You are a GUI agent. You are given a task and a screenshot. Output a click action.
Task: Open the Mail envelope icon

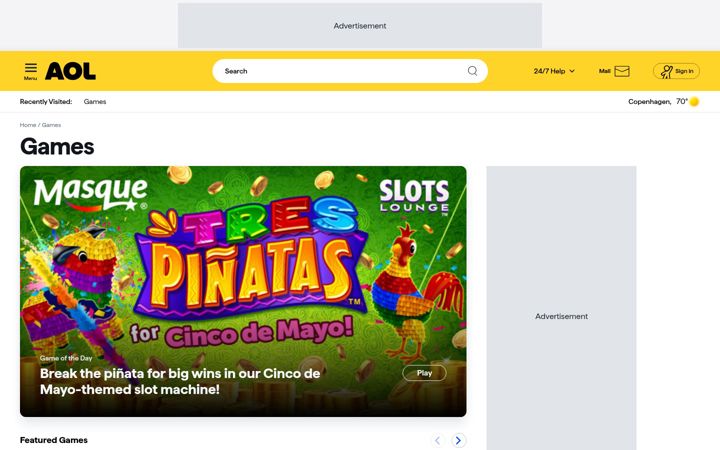622,71
